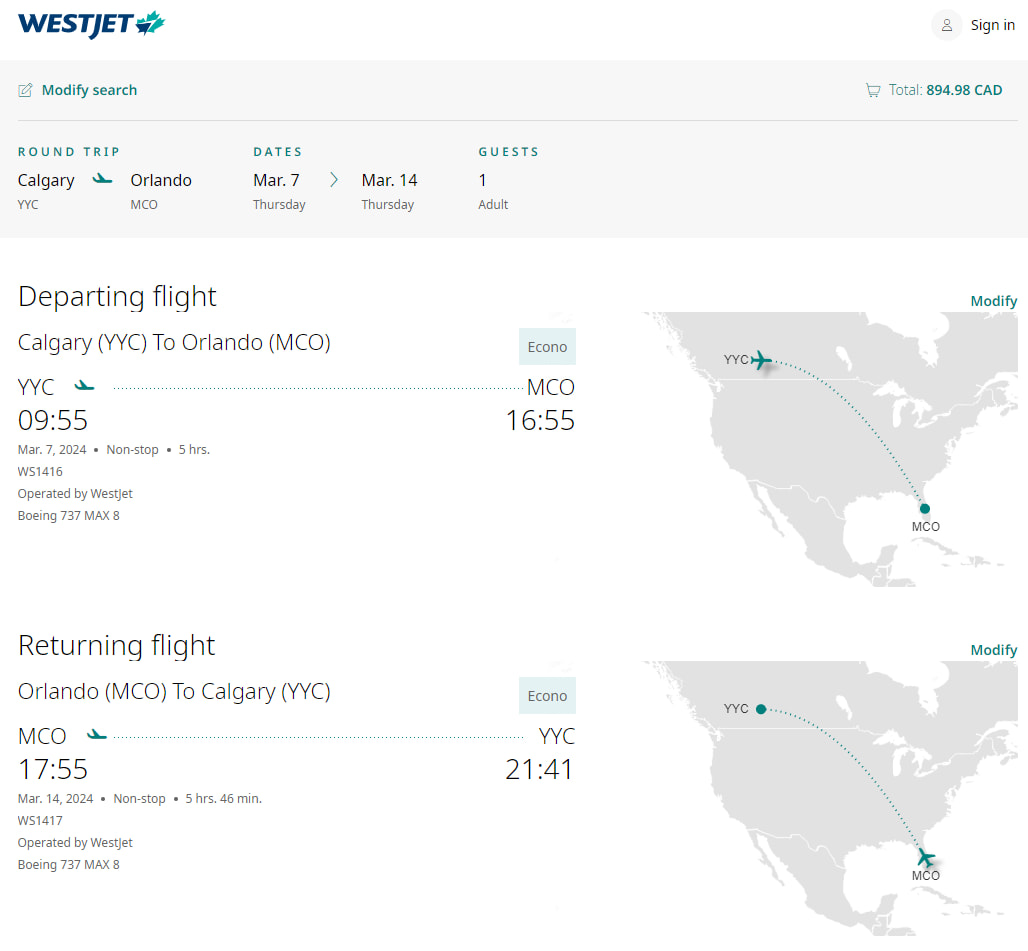1028x951 pixels.
Task: Click the pencil icon beside Modify search
Action: coord(25,90)
